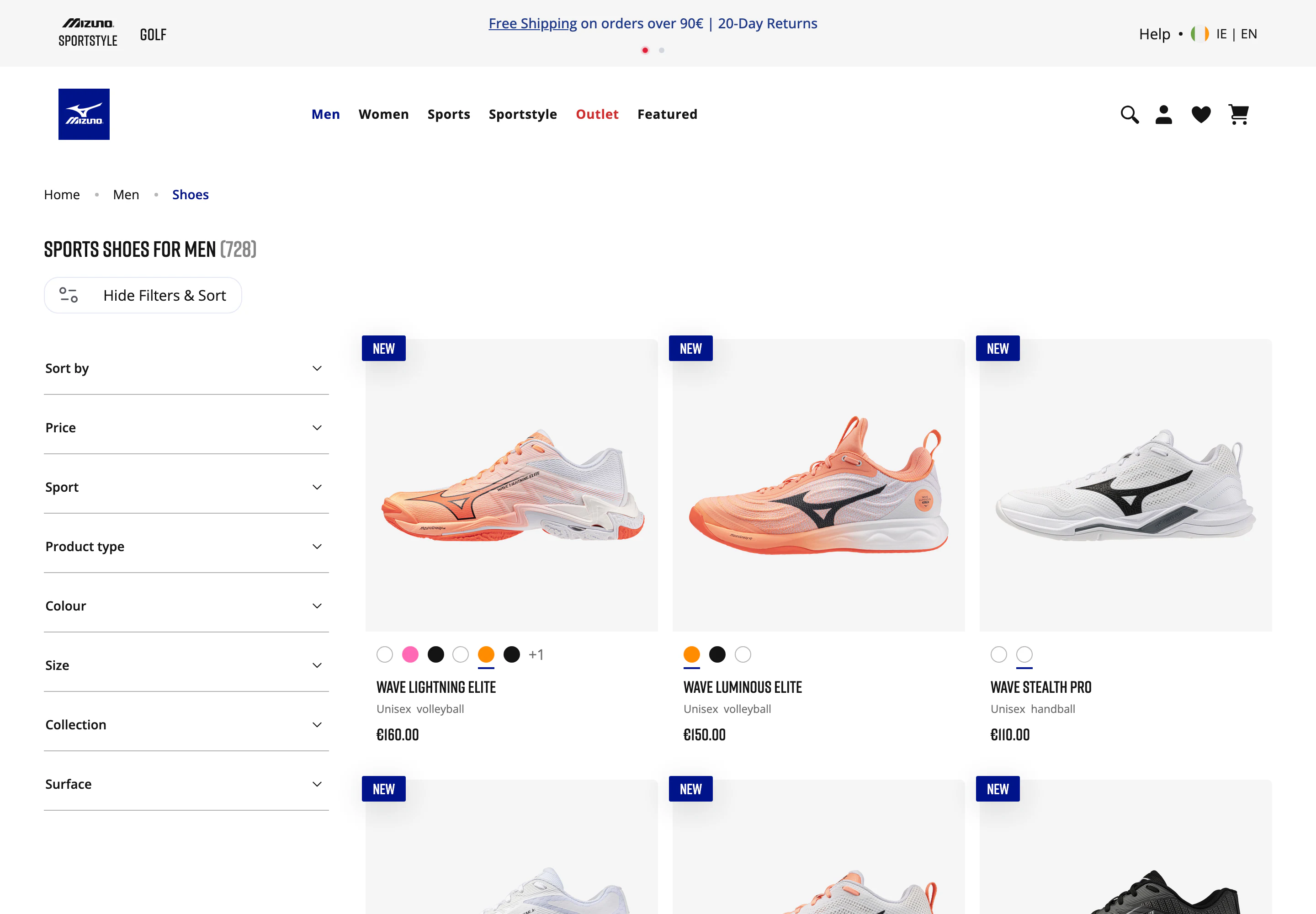Viewport: 1316px width, 914px height.
Task: Click the €150.00 price
Action: tap(705, 735)
